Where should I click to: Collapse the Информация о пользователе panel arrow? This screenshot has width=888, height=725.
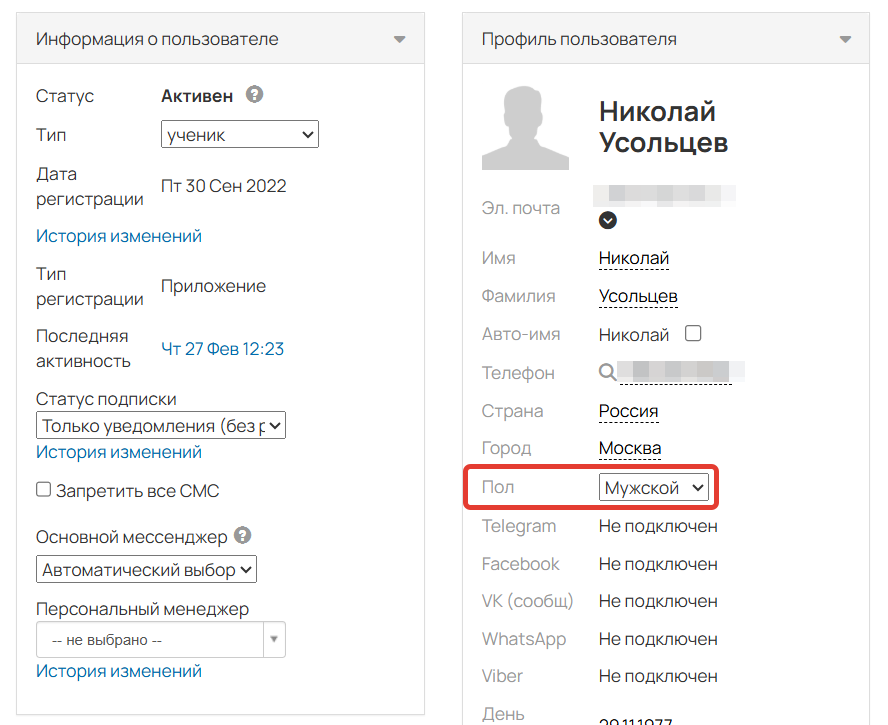[x=400, y=40]
